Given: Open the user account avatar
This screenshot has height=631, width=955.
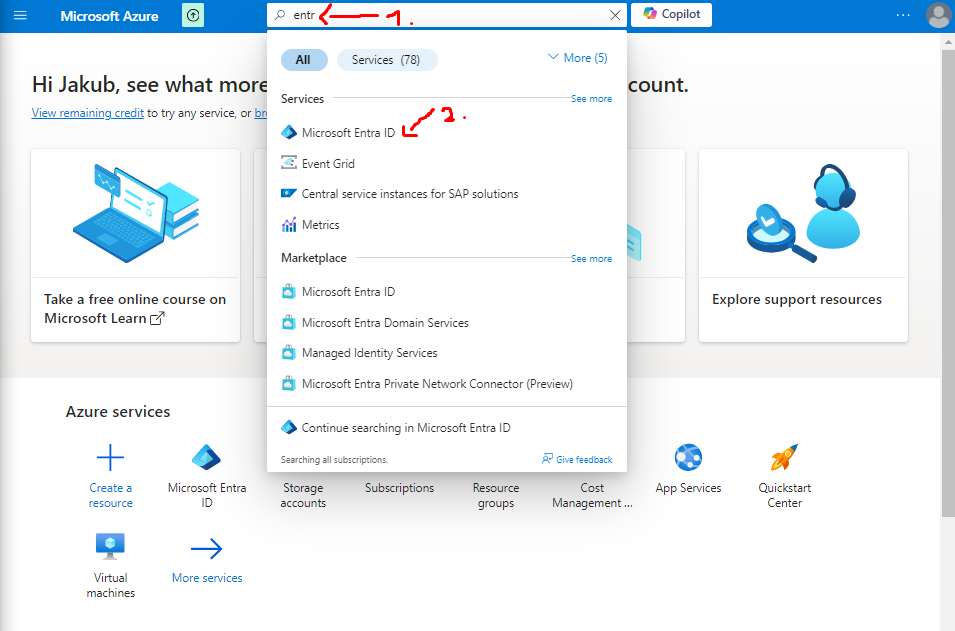Looking at the screenshot, I should click(939, 15).
